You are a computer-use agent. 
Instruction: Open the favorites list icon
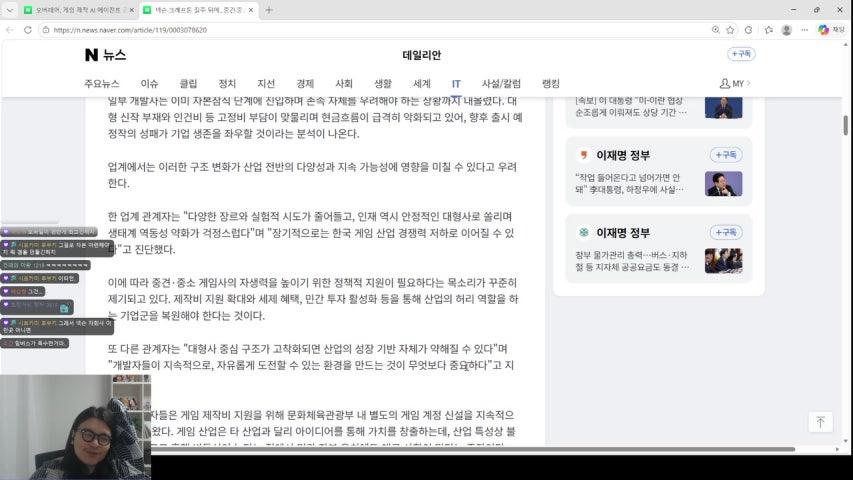768,30
